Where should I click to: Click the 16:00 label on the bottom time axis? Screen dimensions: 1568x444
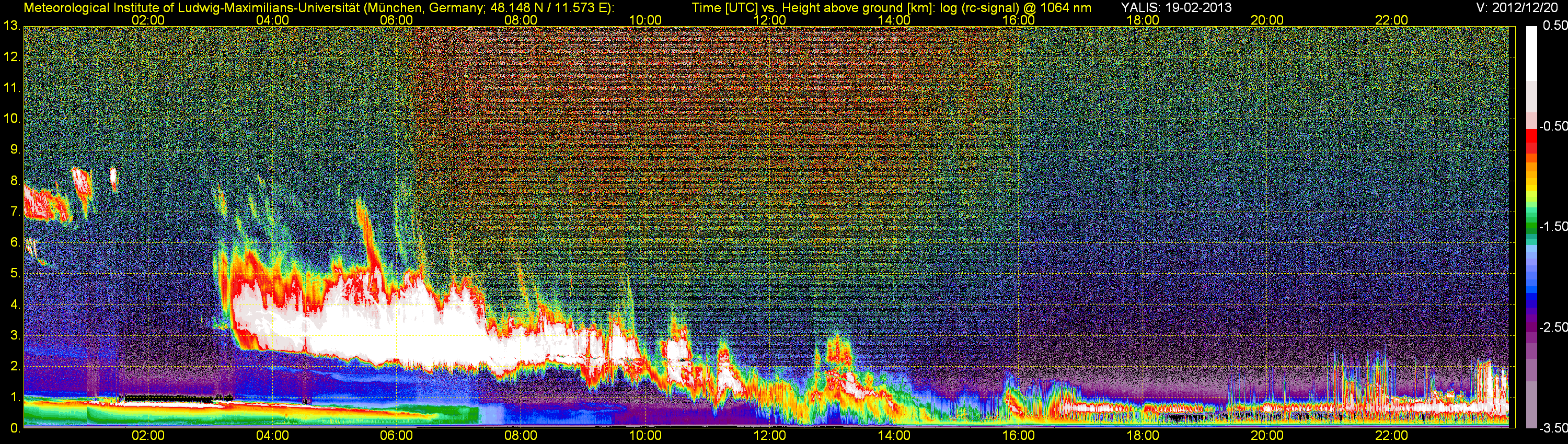1018,436
